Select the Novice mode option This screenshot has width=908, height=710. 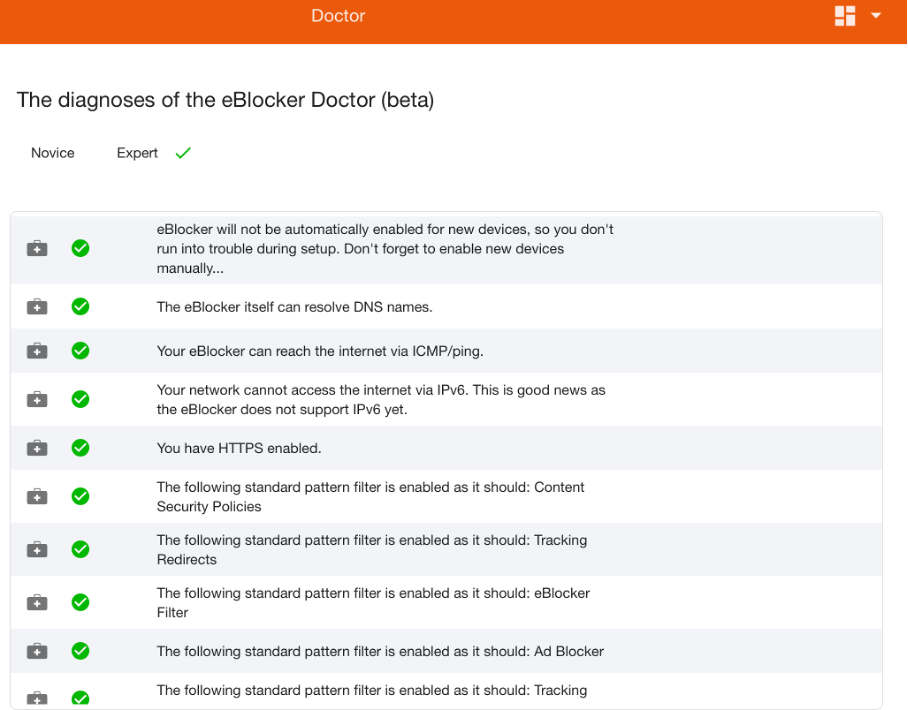pos(53,153)
